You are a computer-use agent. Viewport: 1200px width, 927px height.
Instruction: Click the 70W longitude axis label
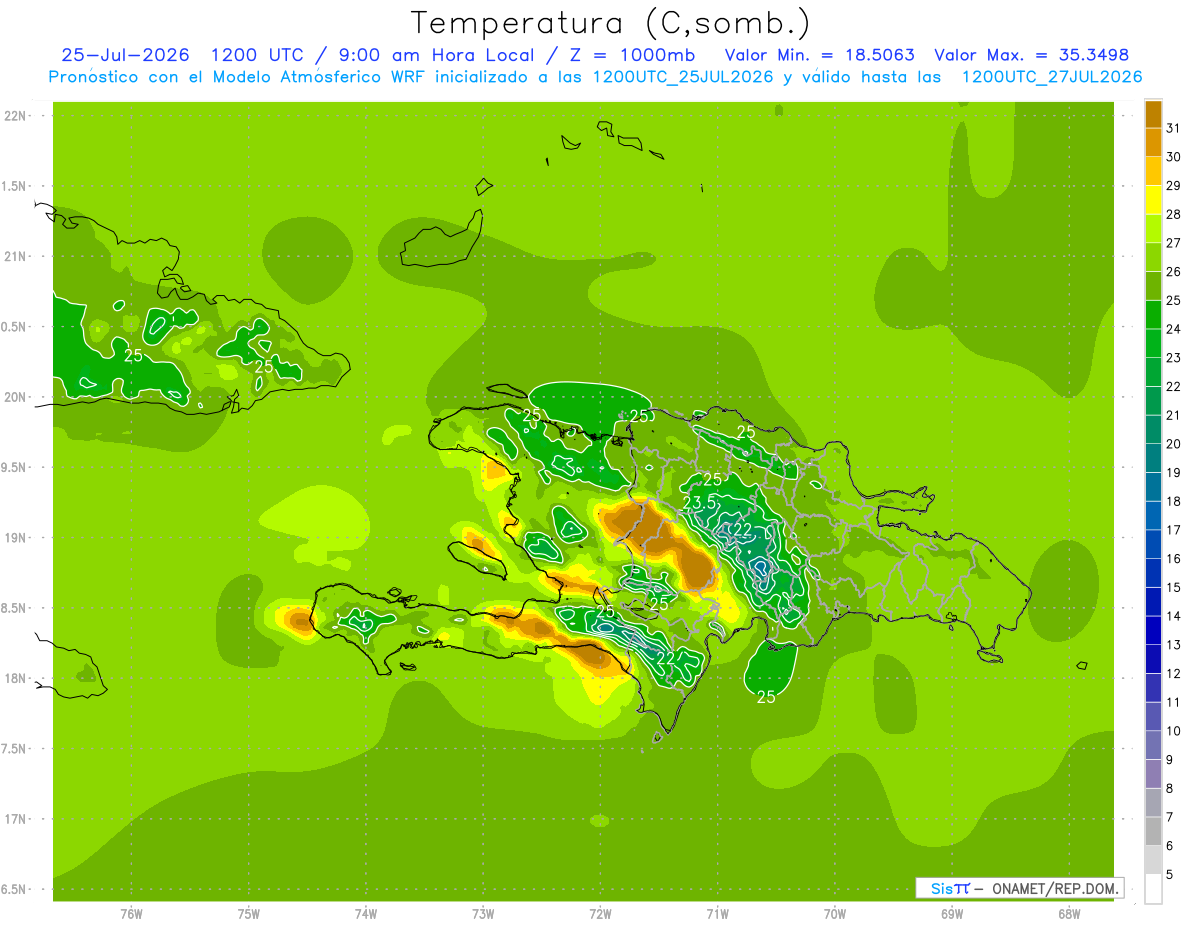click(x=835, y=914)
